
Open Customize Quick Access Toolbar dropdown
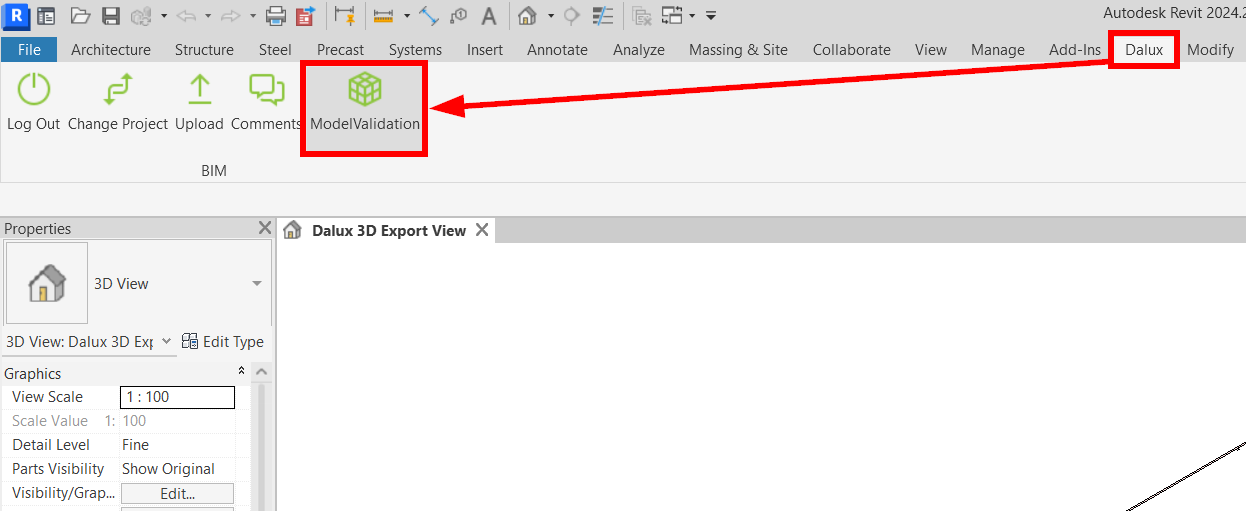pyautogui.click(x=711, y=16)
